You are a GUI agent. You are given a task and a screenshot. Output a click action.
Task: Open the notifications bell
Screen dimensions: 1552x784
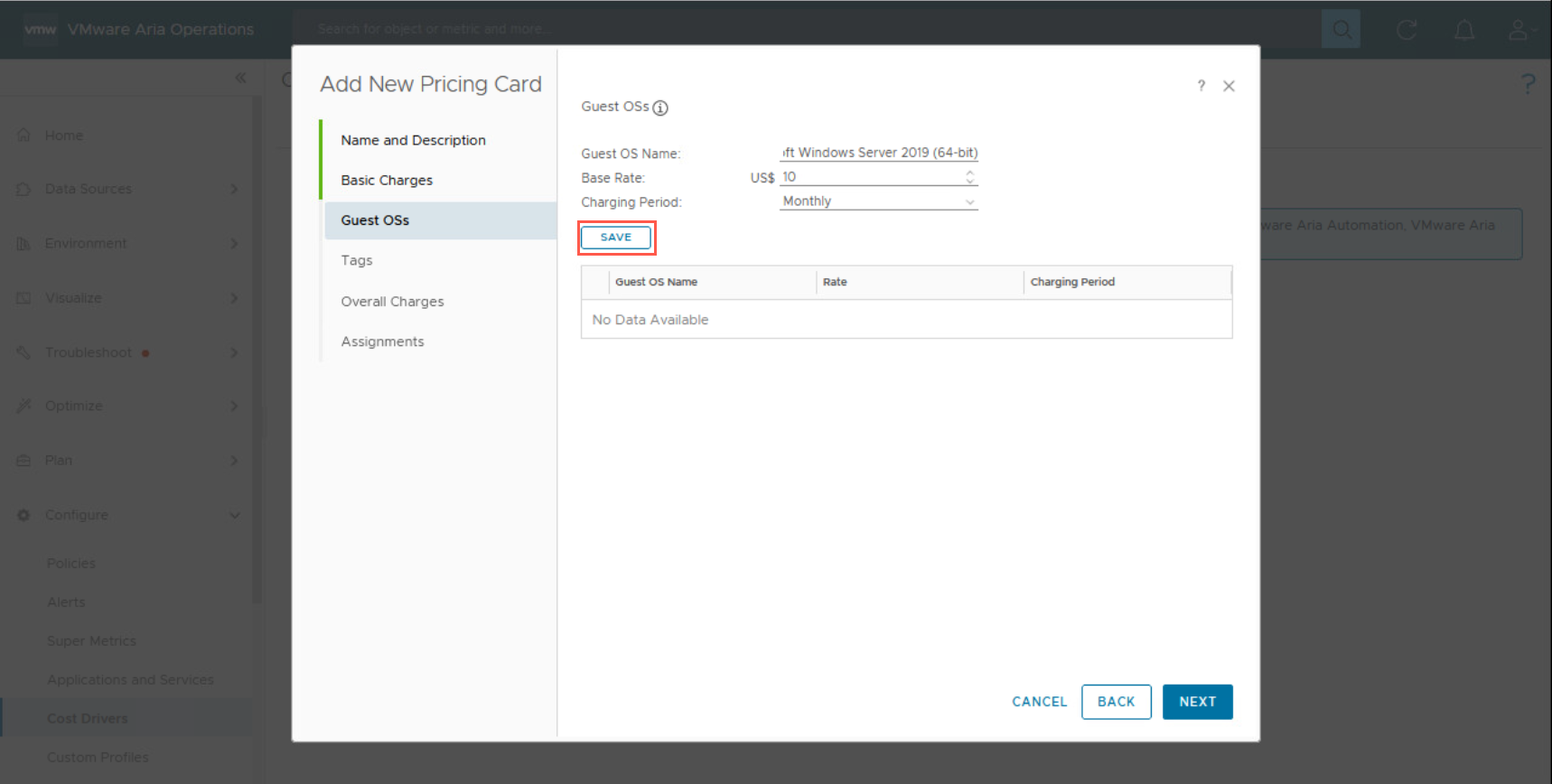tap(1463, 30)
